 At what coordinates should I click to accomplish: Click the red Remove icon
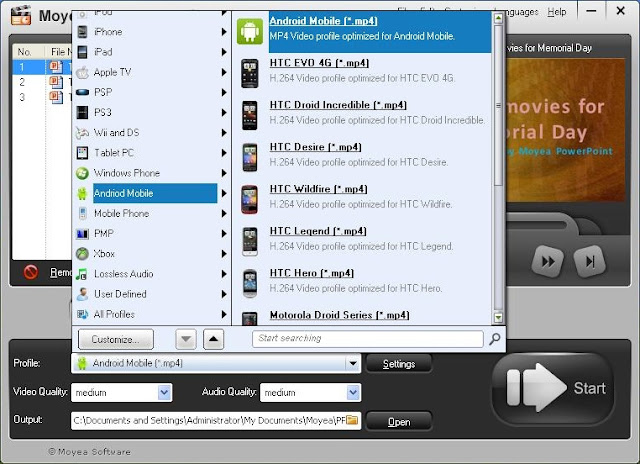(x=31, y=271)
